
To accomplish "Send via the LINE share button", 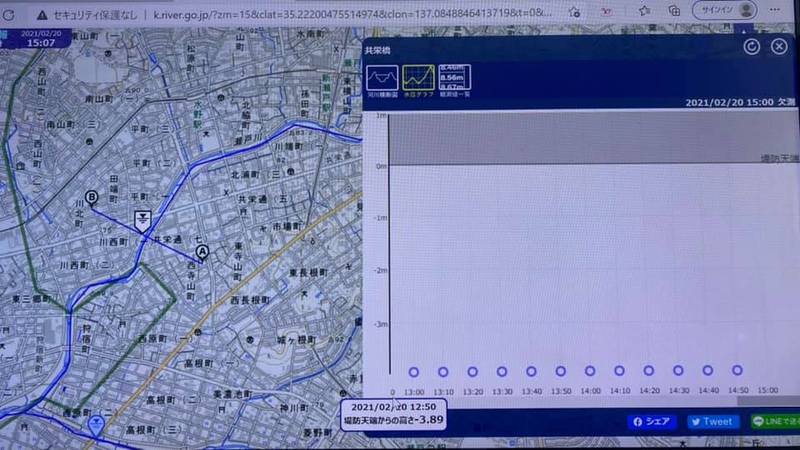I will click(x=774, y=422).
